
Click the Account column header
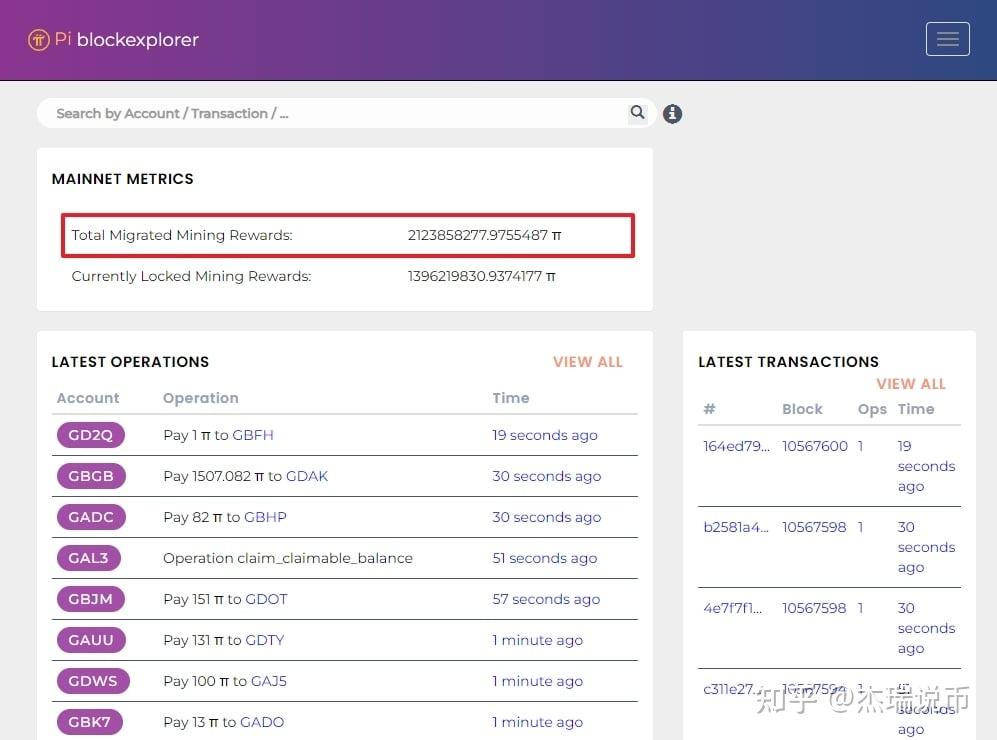click(88, 398)
